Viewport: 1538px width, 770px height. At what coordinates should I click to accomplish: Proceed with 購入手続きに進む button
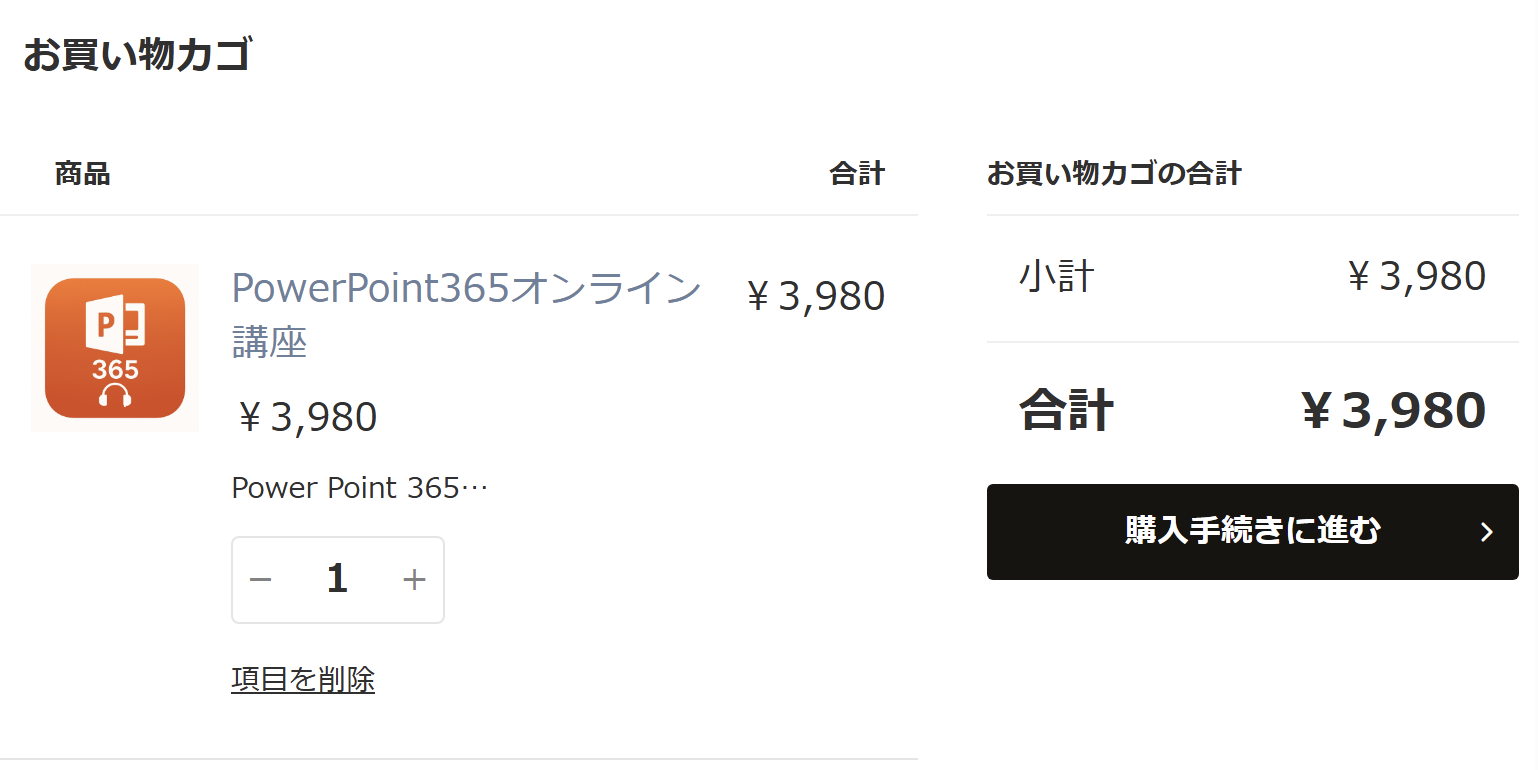pyautogui.click(x=1252, y=532)
